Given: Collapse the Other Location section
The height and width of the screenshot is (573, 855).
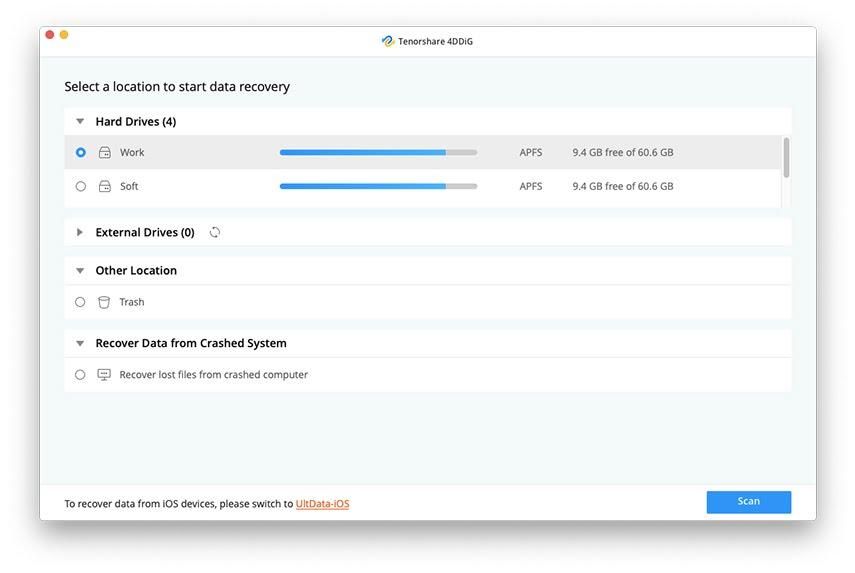Looking at the screenshot, I should [80, 271].
